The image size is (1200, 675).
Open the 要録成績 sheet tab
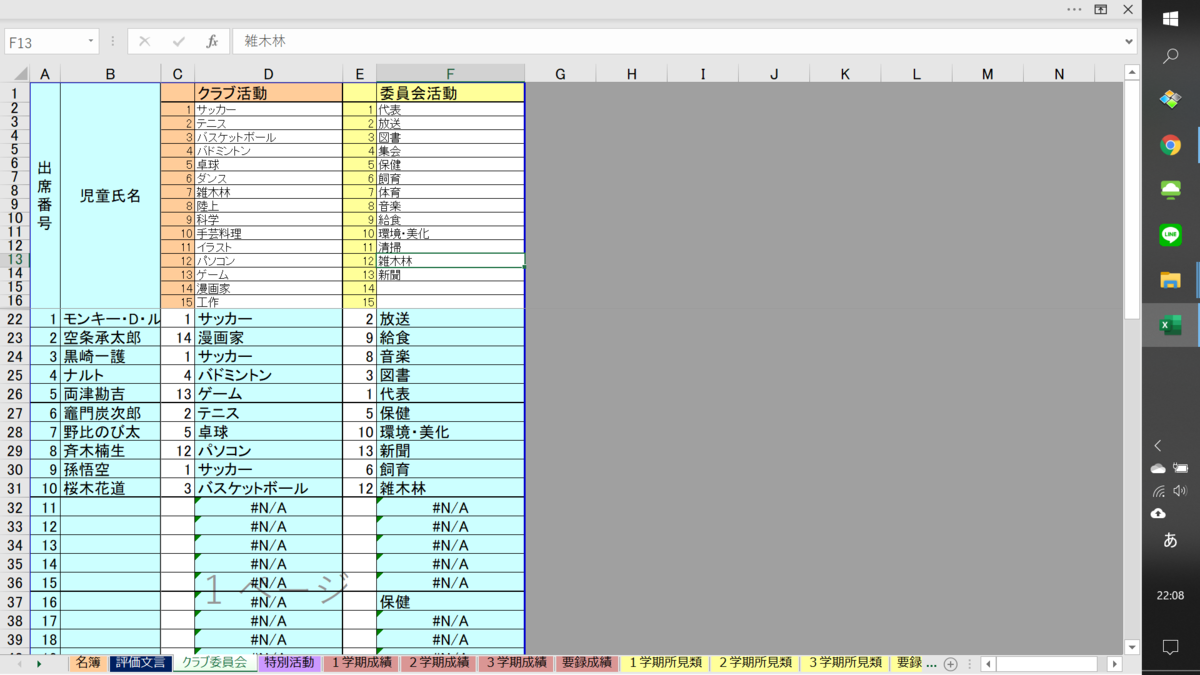586,663
